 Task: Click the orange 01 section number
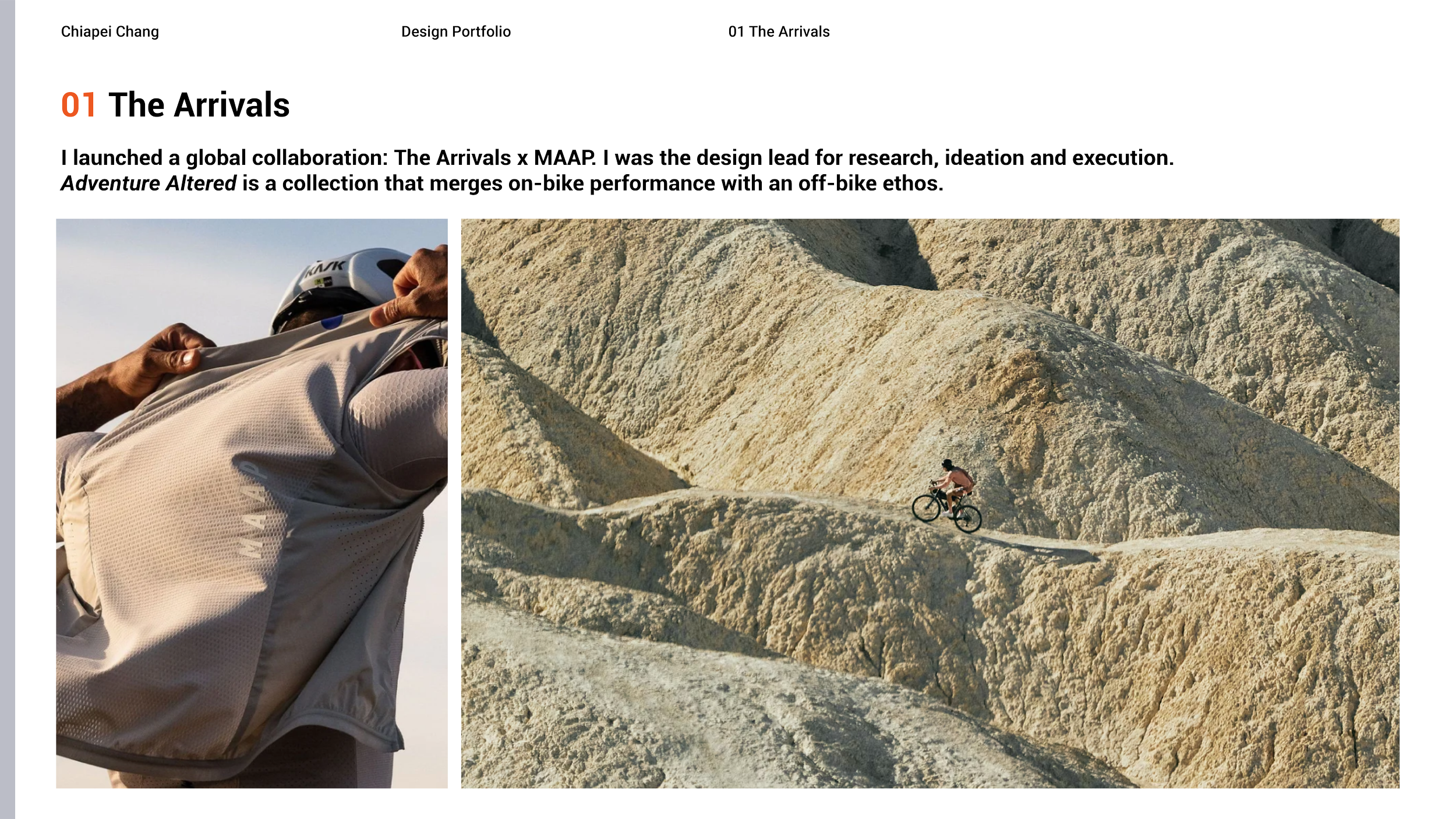(x=78, y=105)
